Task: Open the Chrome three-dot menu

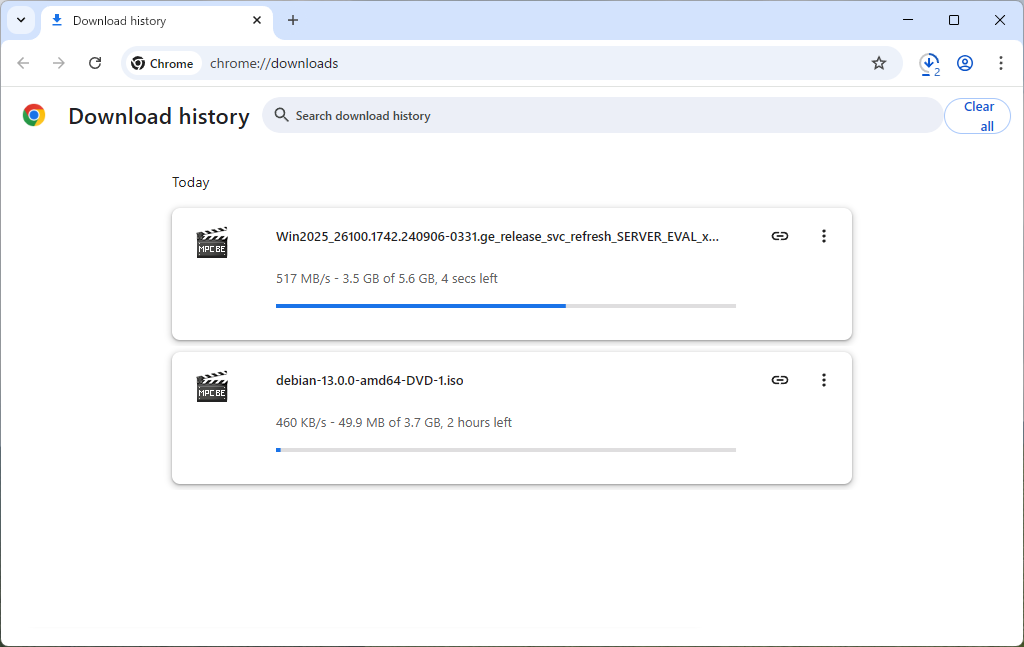Action: tap(1000, 63)
